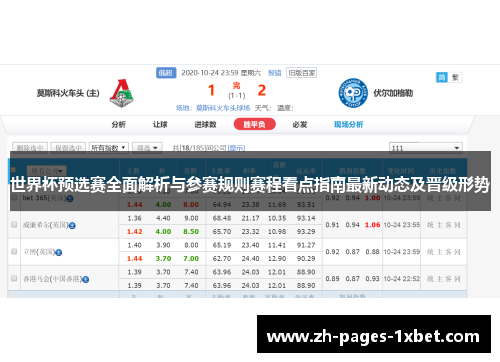Open the 111 dropdown selector
500x362 pixels.
(426, 148)
